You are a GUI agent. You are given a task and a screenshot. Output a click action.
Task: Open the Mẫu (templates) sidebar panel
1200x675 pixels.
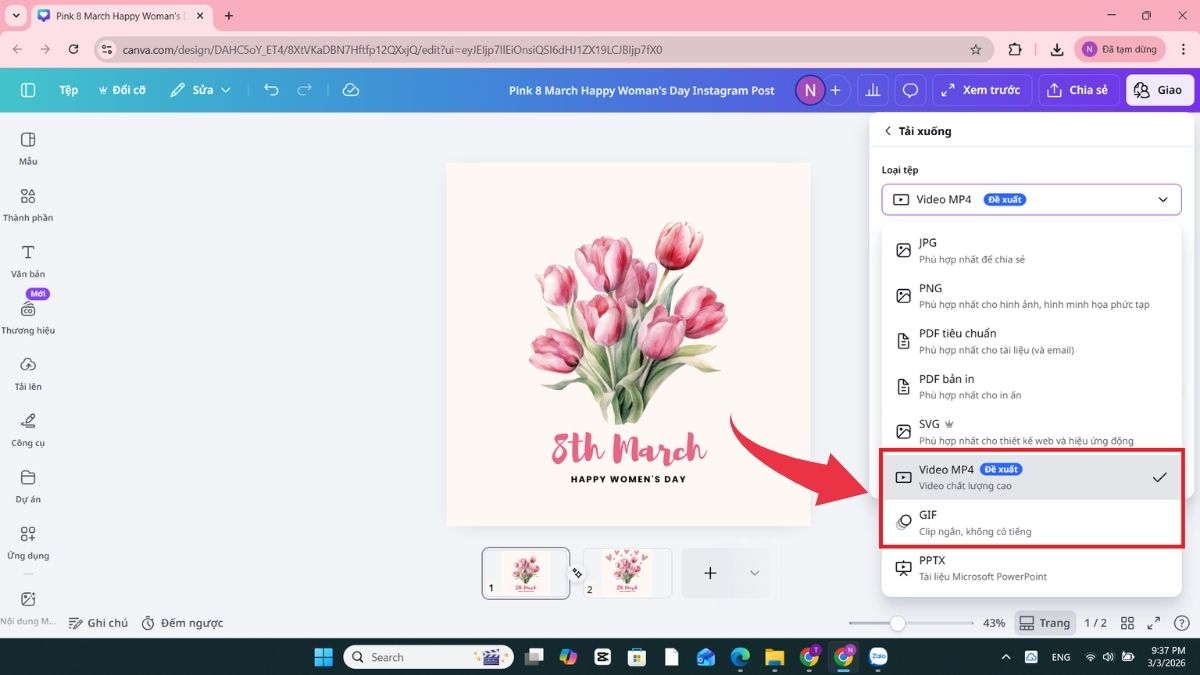click(28, 148)
